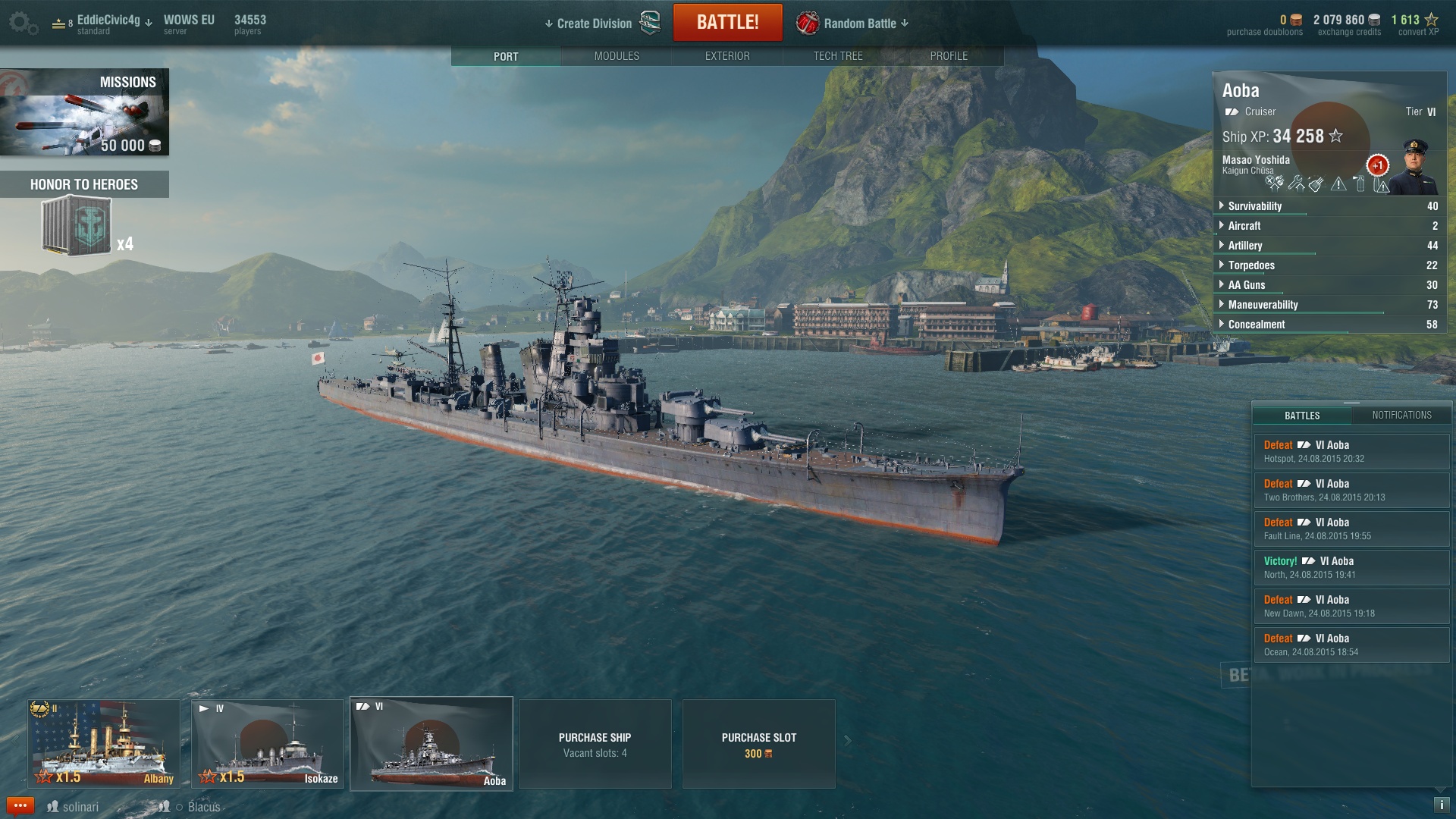The height and width of the screenshot is (819, 1456).
Task: Switch to the Tech Tree tab
Action: [838, 56]
